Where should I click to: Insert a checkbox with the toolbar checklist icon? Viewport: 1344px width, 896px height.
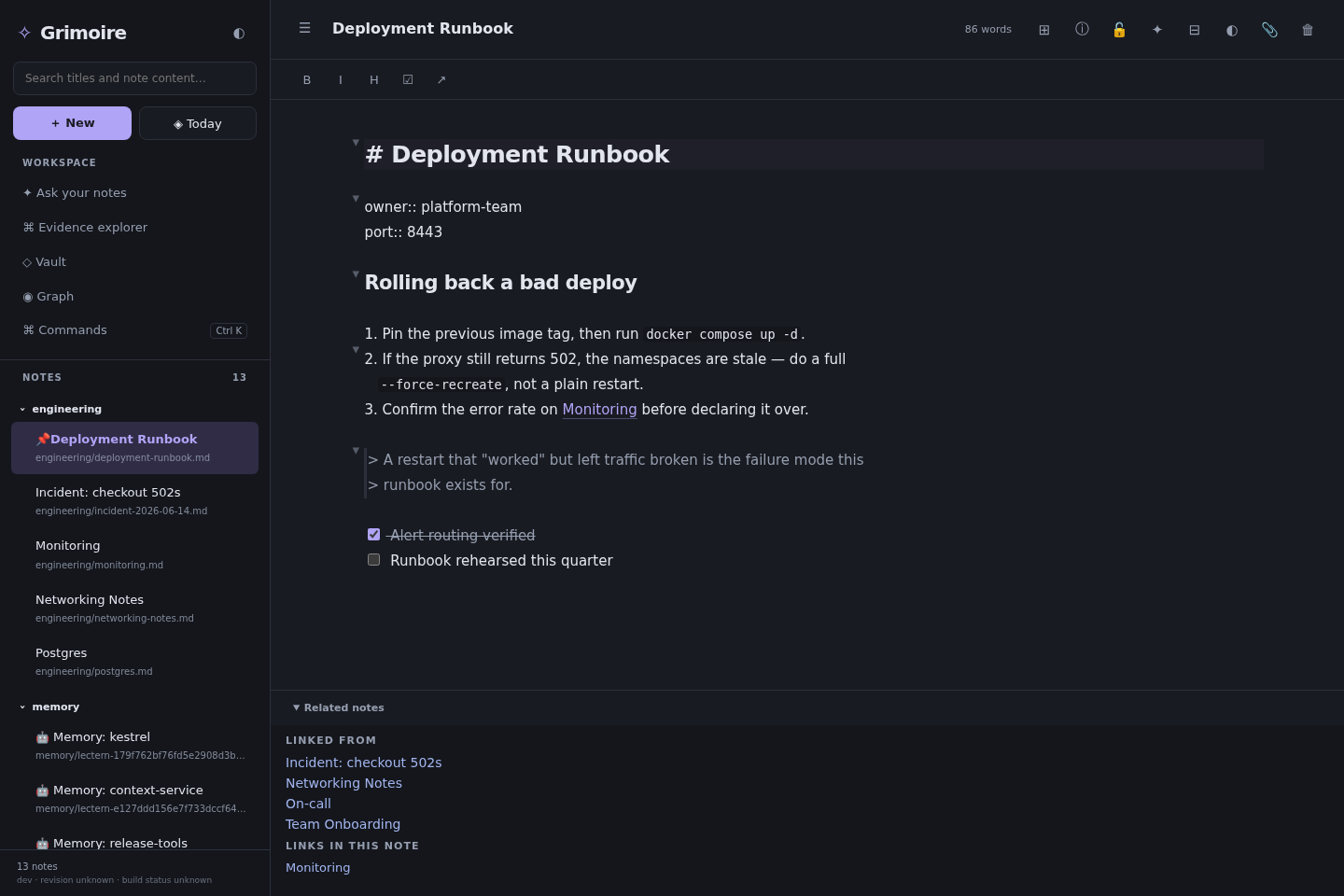tap(408, 80)
